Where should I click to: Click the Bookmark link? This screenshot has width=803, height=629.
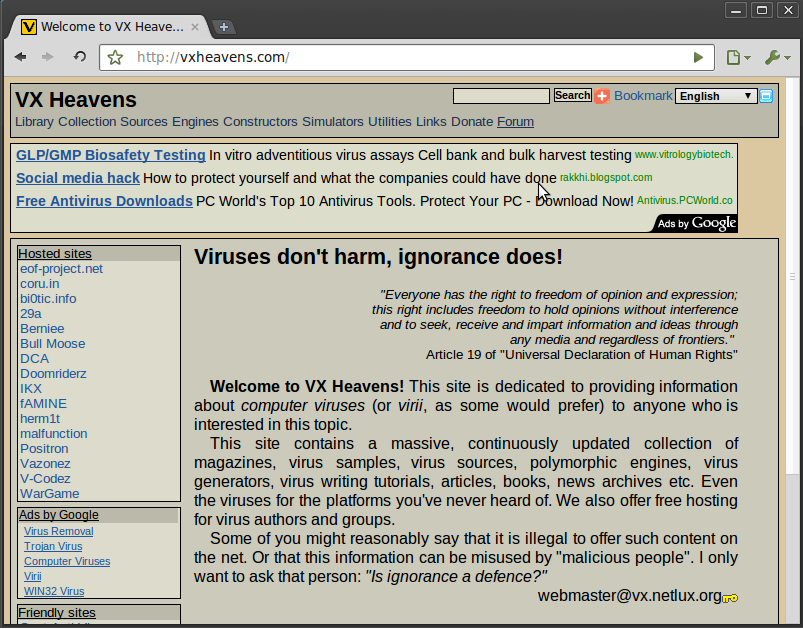pos(643,96)
